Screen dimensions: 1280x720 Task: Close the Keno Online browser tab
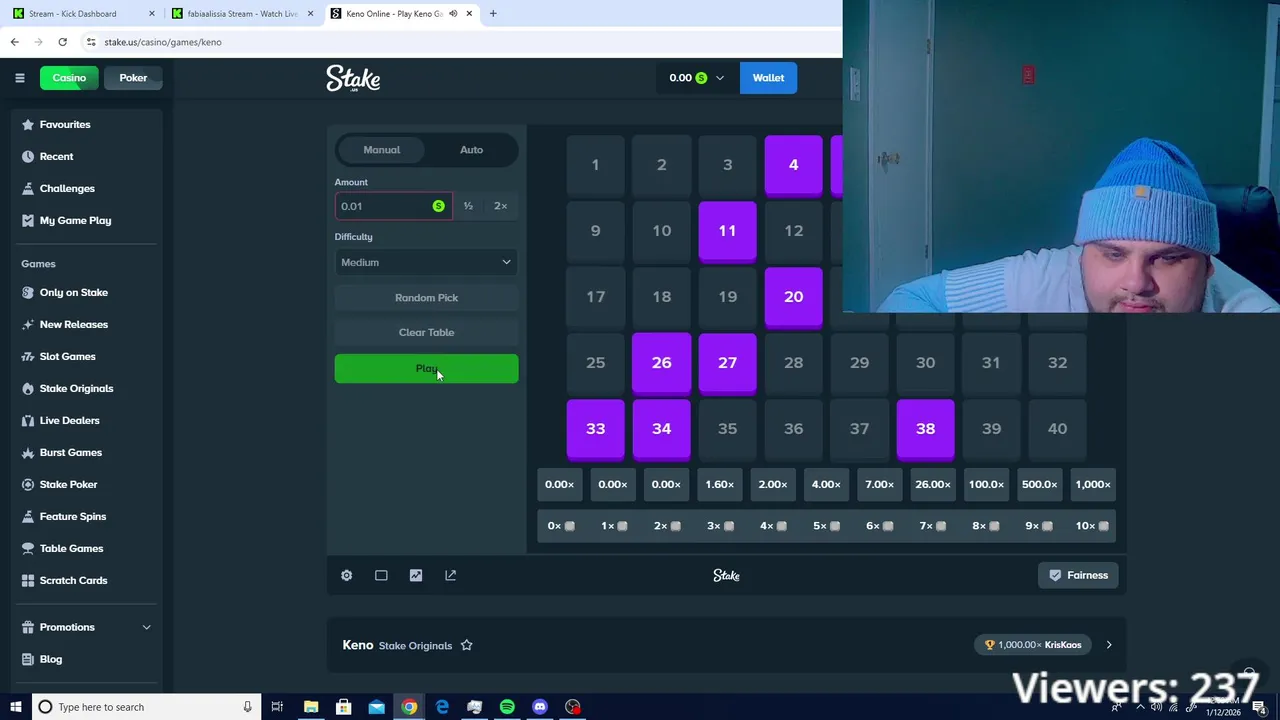(468, 14)
